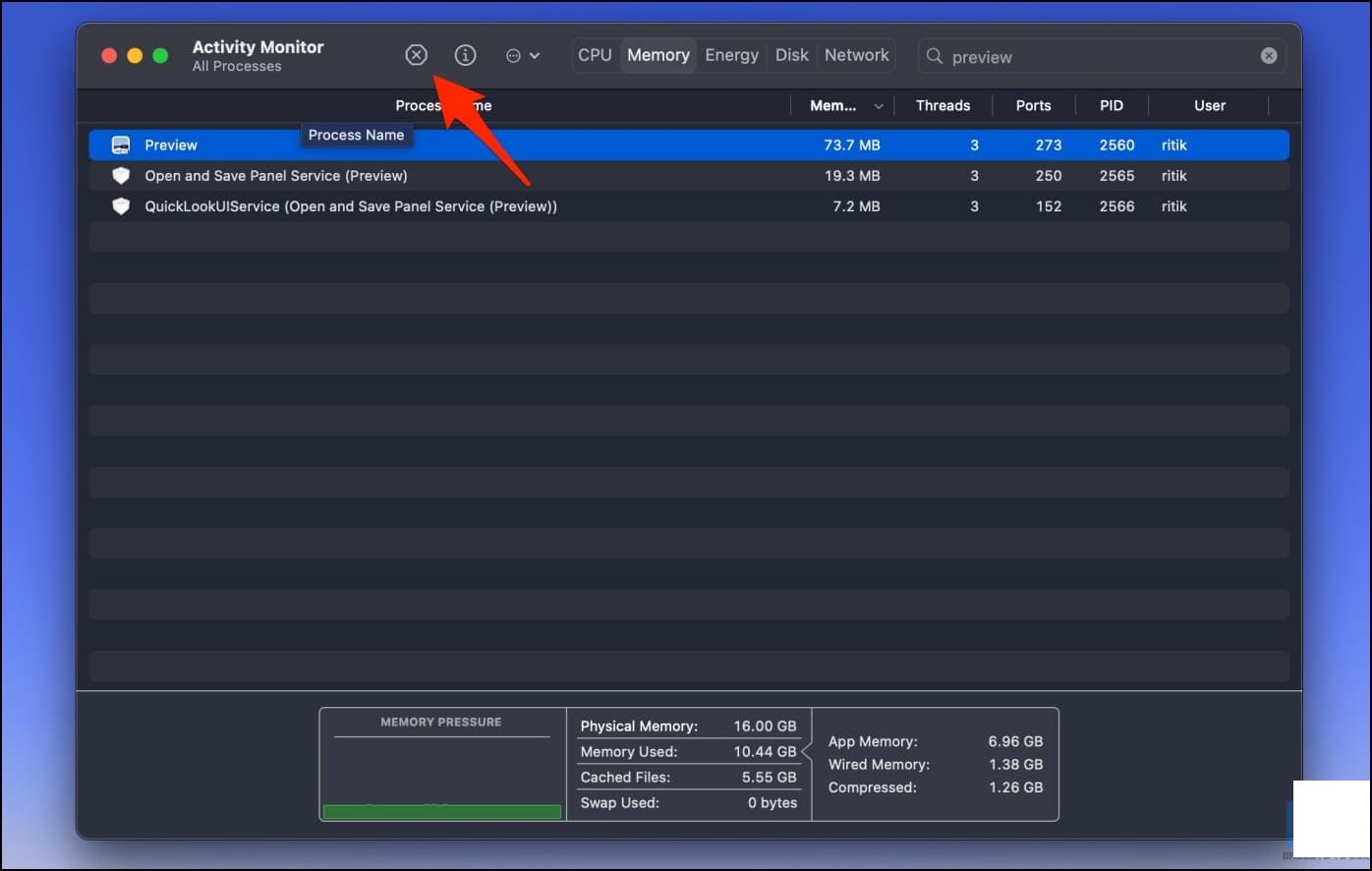Click the Memory Used 10.44 GB entry
Image resolution: width=1372 pixels, height=871 pixels.
(x=688, y=752)
